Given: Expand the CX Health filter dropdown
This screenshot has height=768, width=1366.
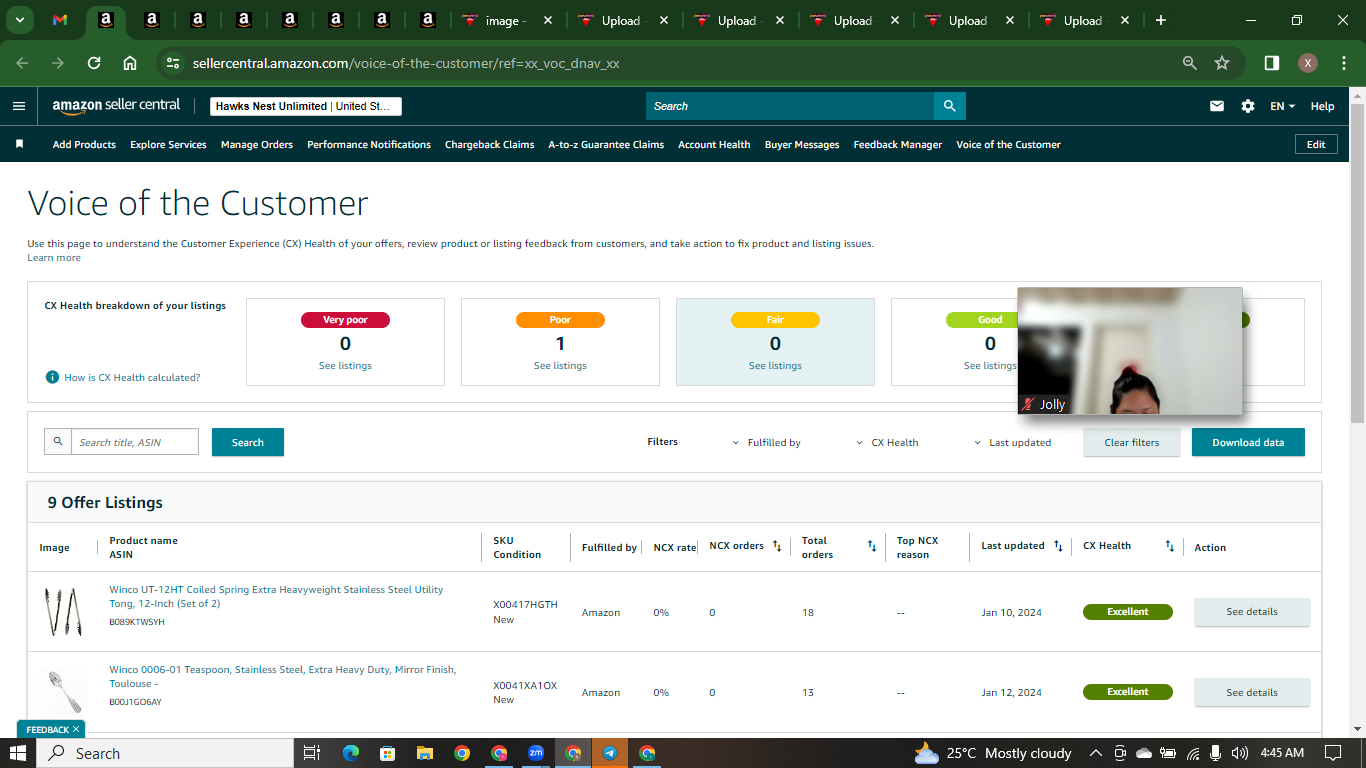Looking at the screenshot, I should pos(887,442).
